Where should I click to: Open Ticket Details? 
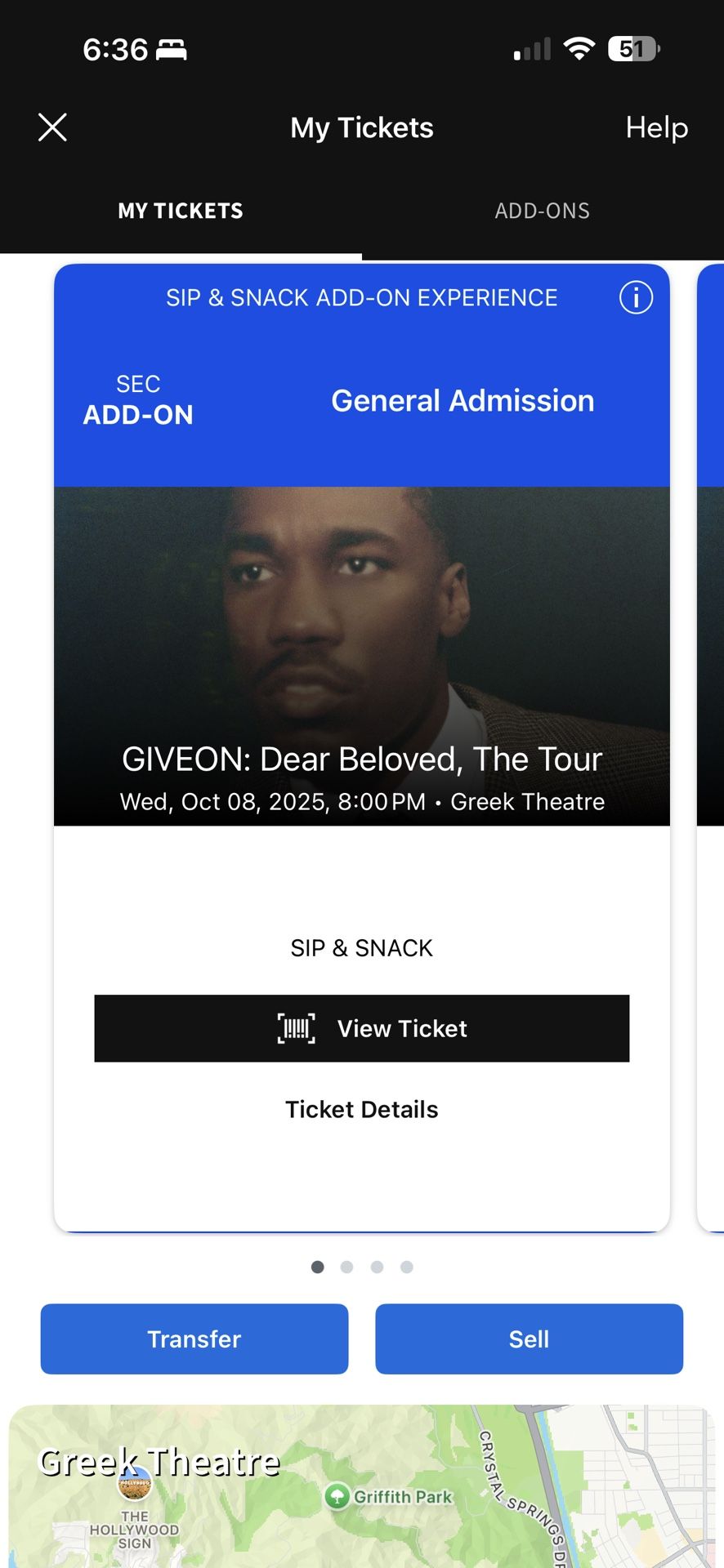362,1109
